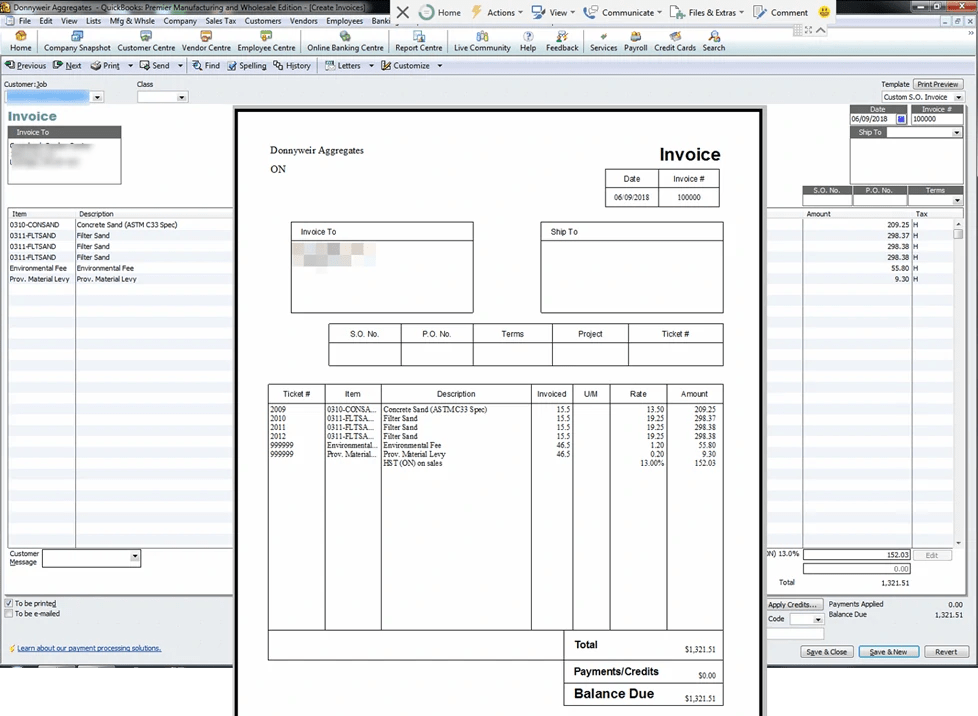The image size is (978, 716).
Task: Open the date calendar picker icon
Action: 901,119
